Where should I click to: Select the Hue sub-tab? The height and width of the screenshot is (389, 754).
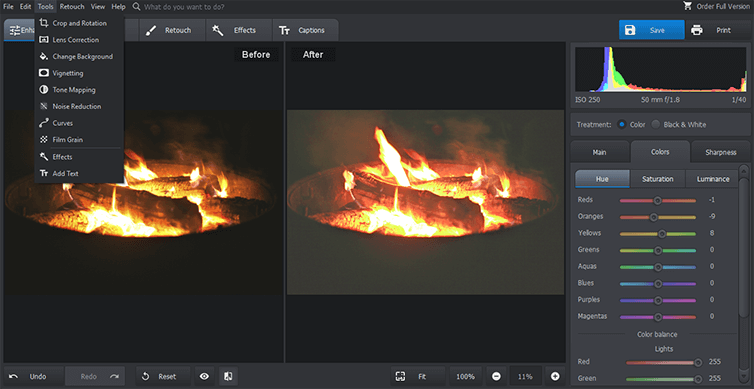(602, 179)
